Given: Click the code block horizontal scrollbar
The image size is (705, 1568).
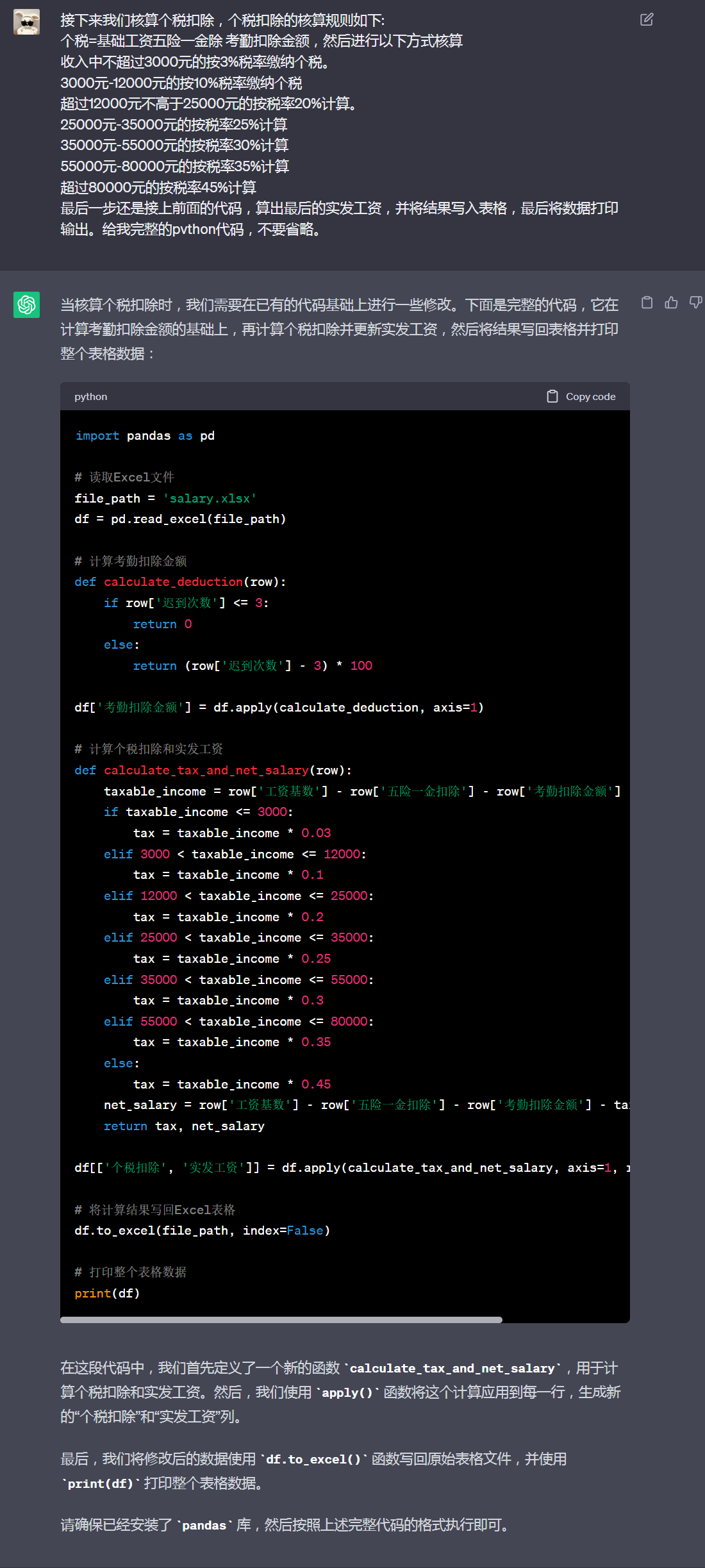Looking at the screenshot, I should [281, 1320].
